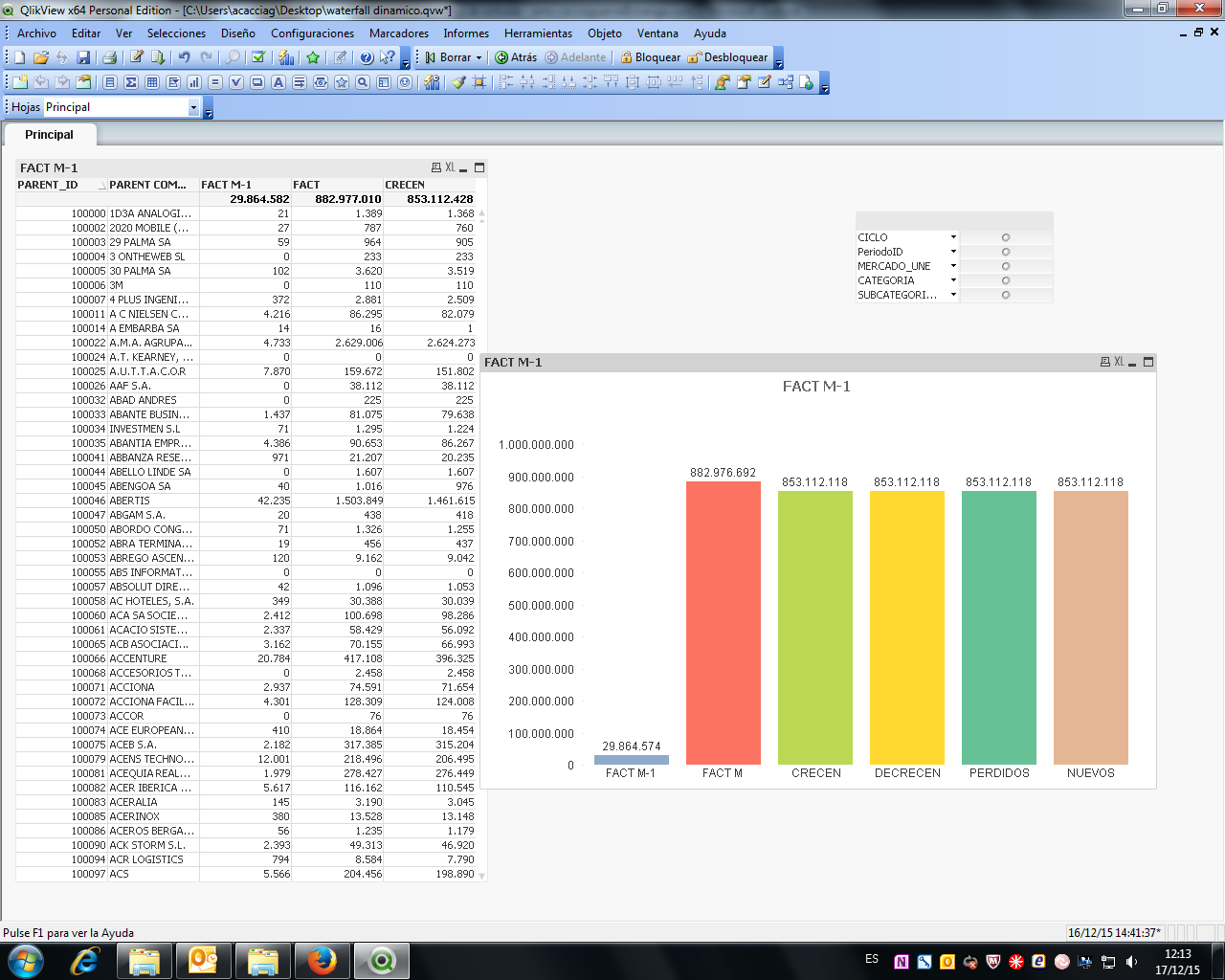Select row 100066 ACCENTURE in the table
The height and width of the screenshot is (980, 1225).
pos(246,658)
